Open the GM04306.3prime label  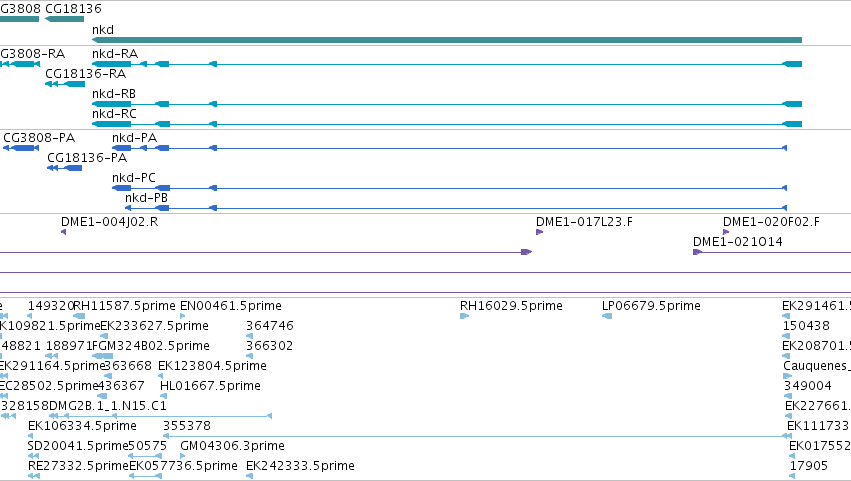click(x=232, y=447)
